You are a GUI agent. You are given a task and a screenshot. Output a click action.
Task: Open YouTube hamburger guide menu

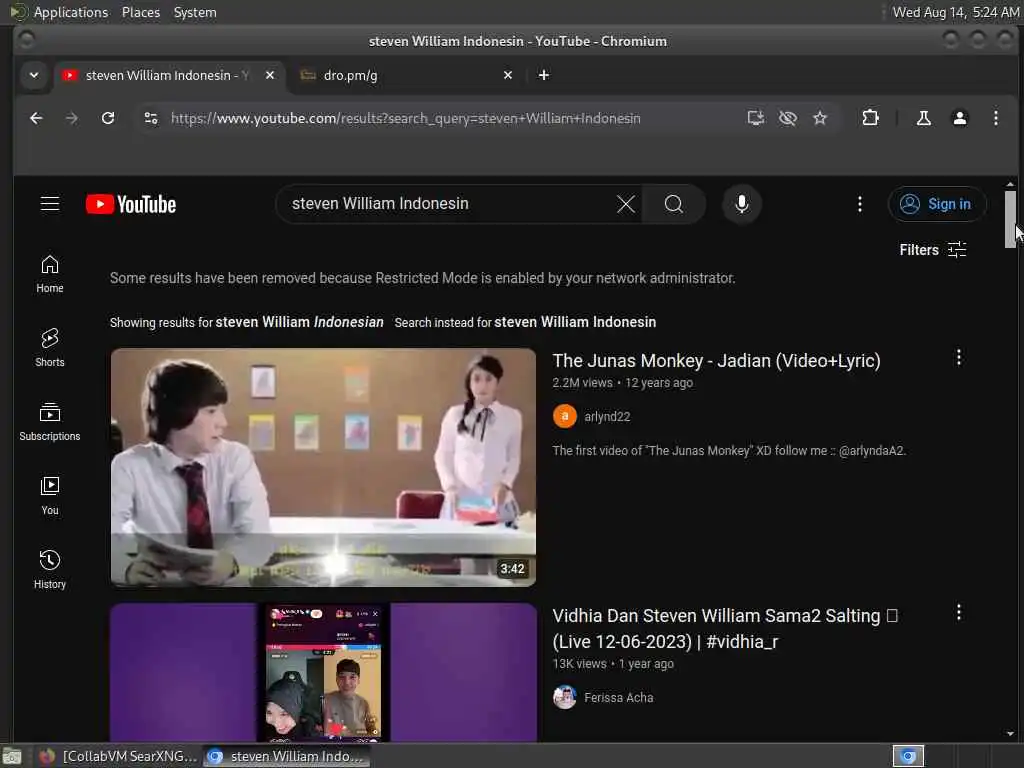pyautogui.click(x=50, y=204)
